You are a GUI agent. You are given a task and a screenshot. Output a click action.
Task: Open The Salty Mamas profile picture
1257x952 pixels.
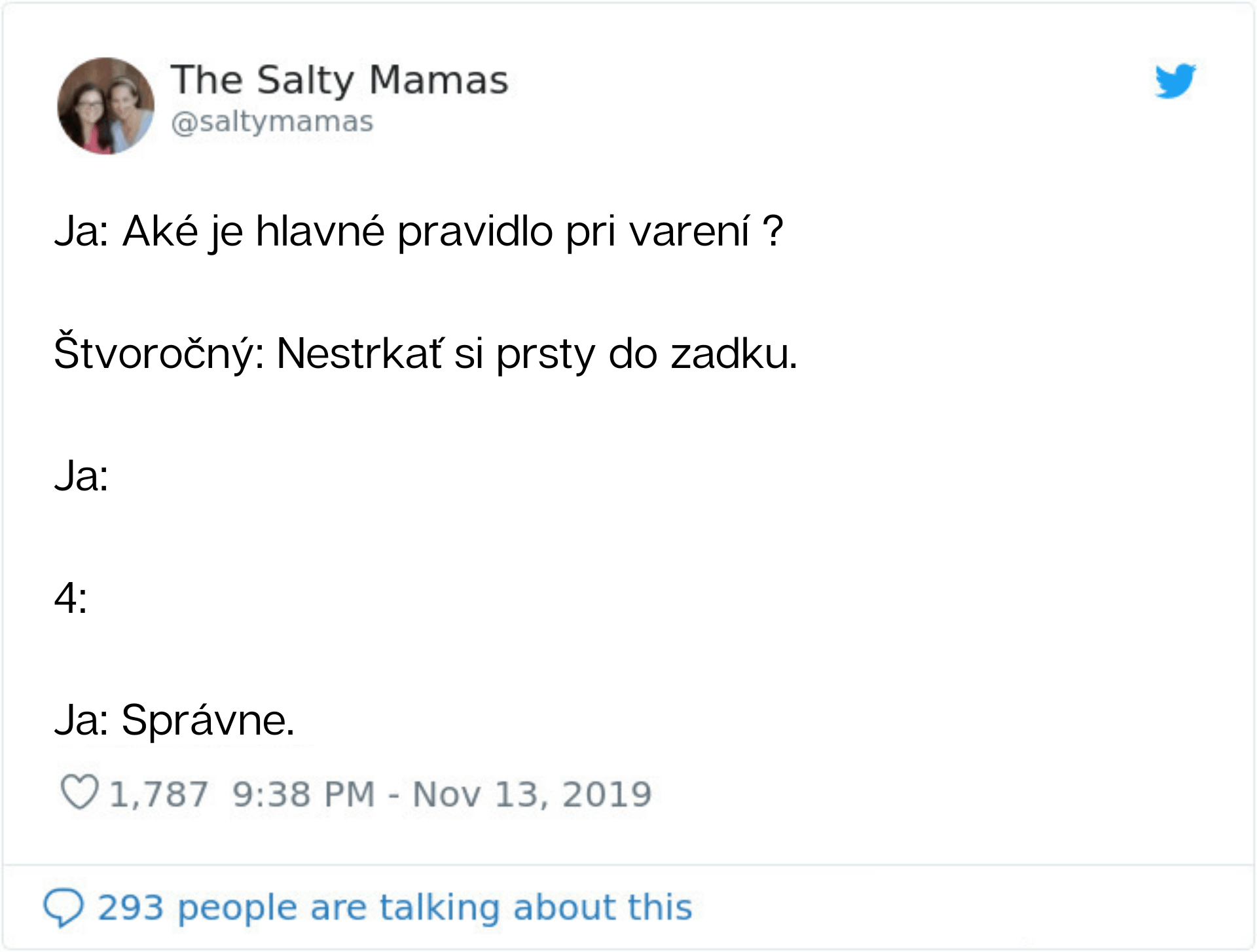(x=106, y=106)
